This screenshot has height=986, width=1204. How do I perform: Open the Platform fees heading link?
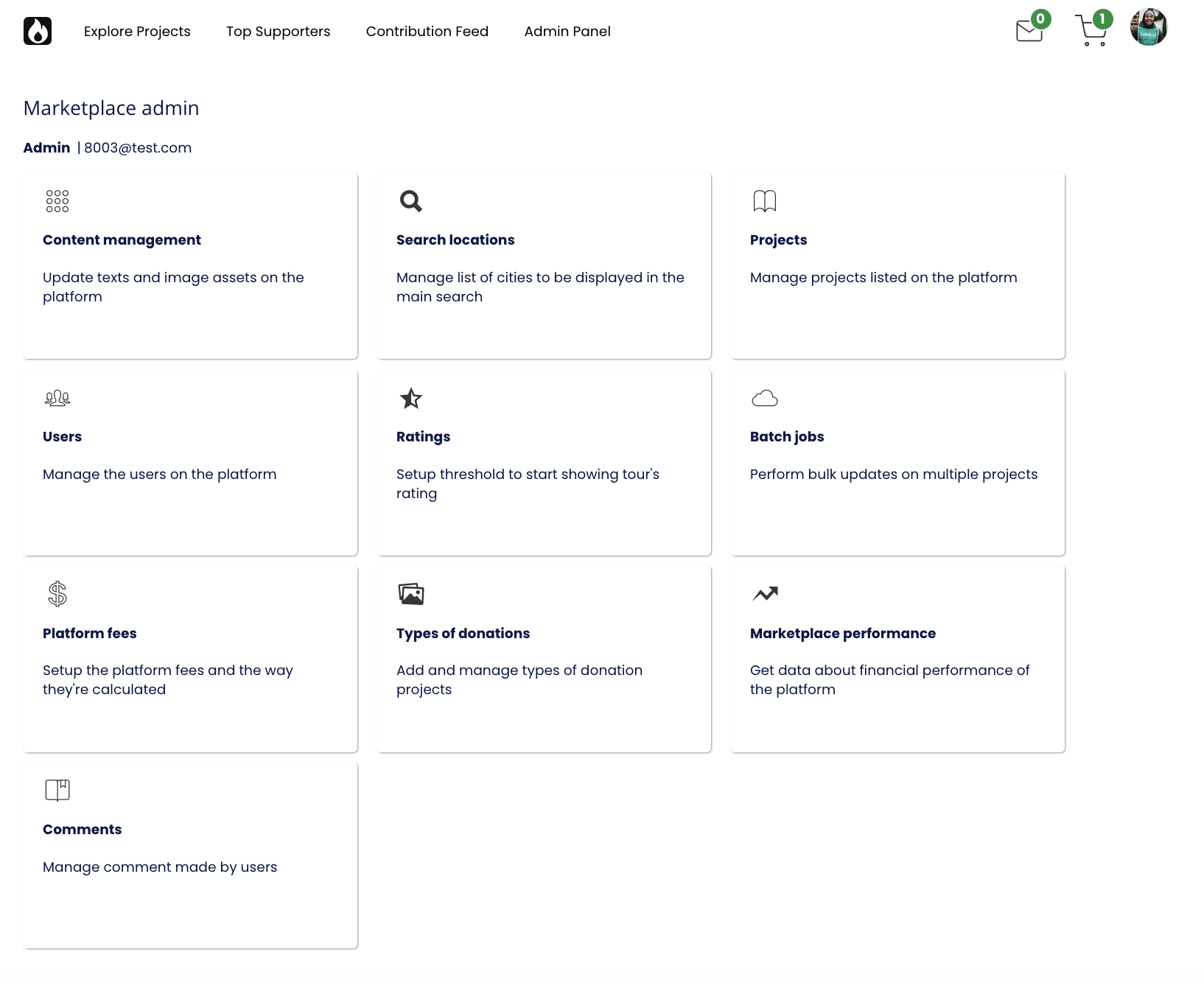(89, 634)
